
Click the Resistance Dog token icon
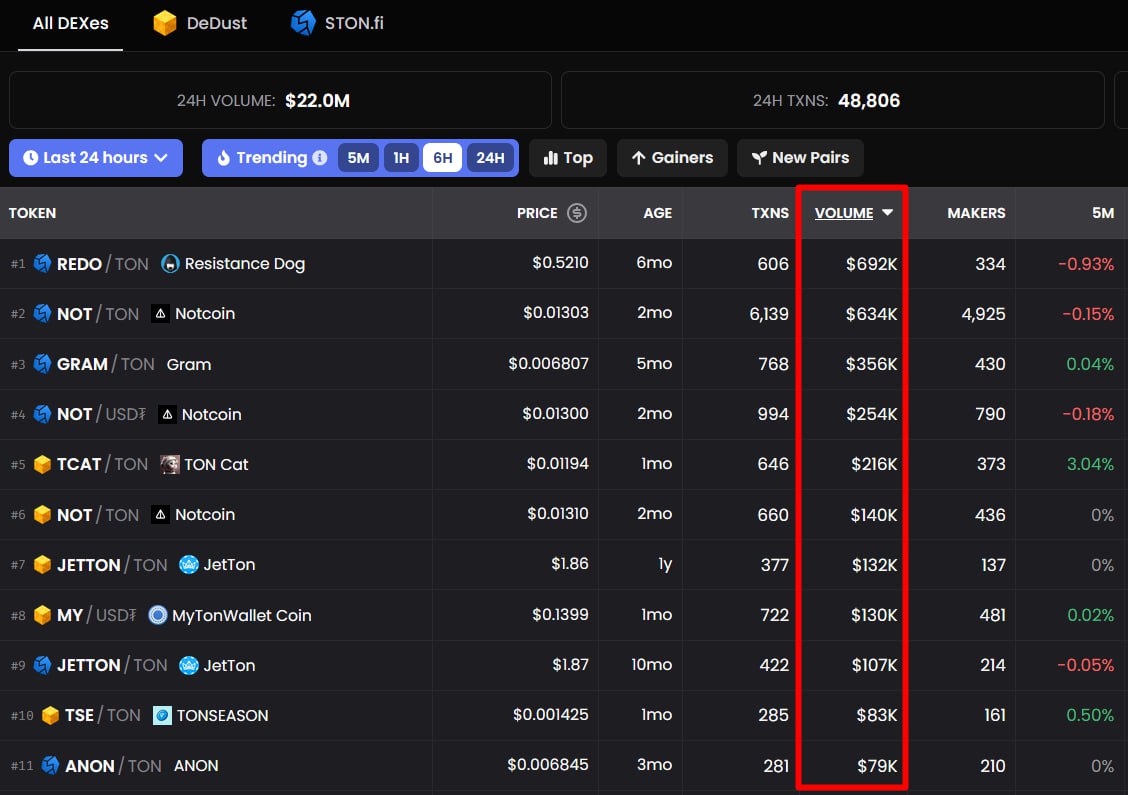[x=170, y=263]
